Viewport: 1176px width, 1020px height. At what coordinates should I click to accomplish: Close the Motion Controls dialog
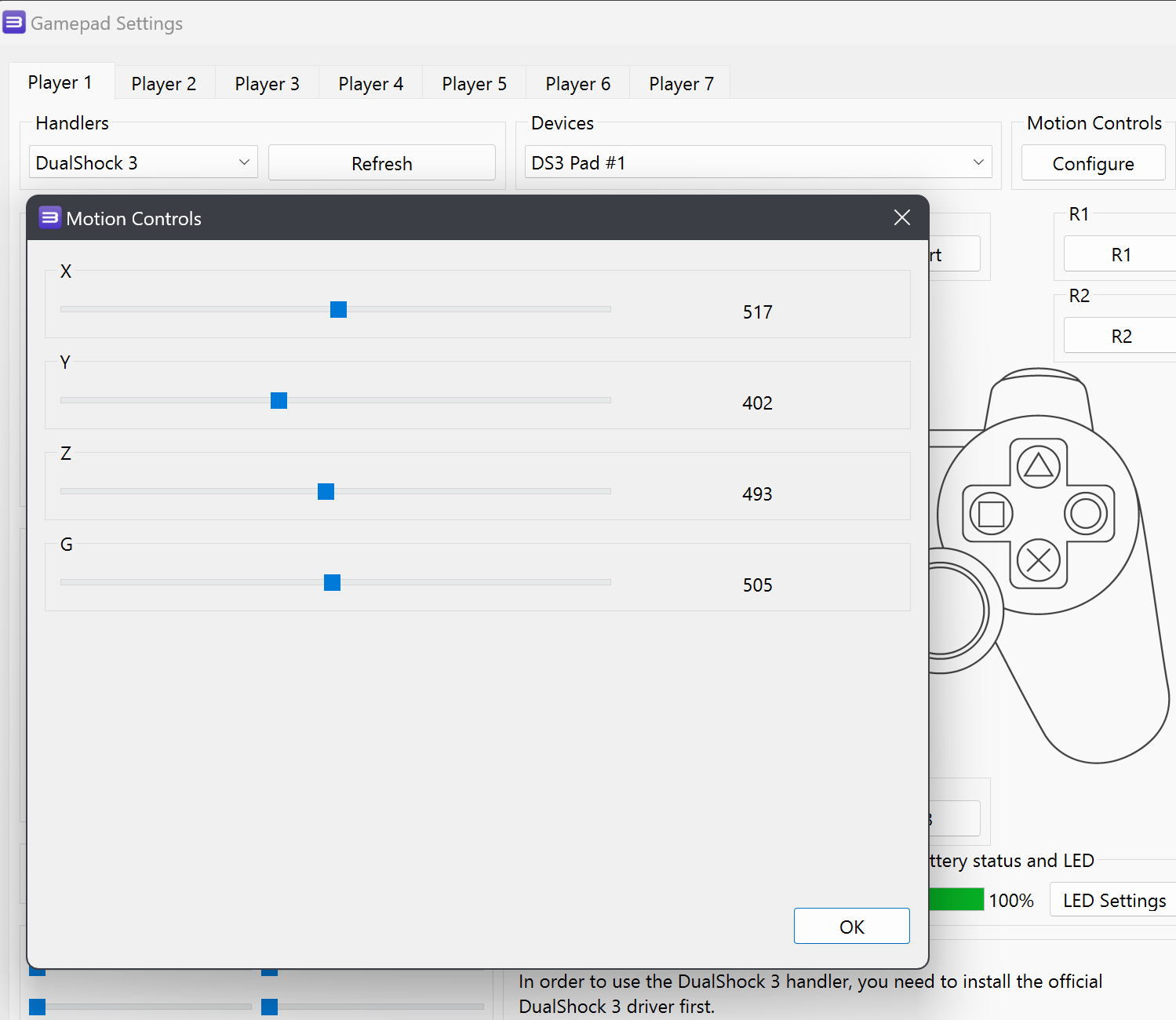901,217
